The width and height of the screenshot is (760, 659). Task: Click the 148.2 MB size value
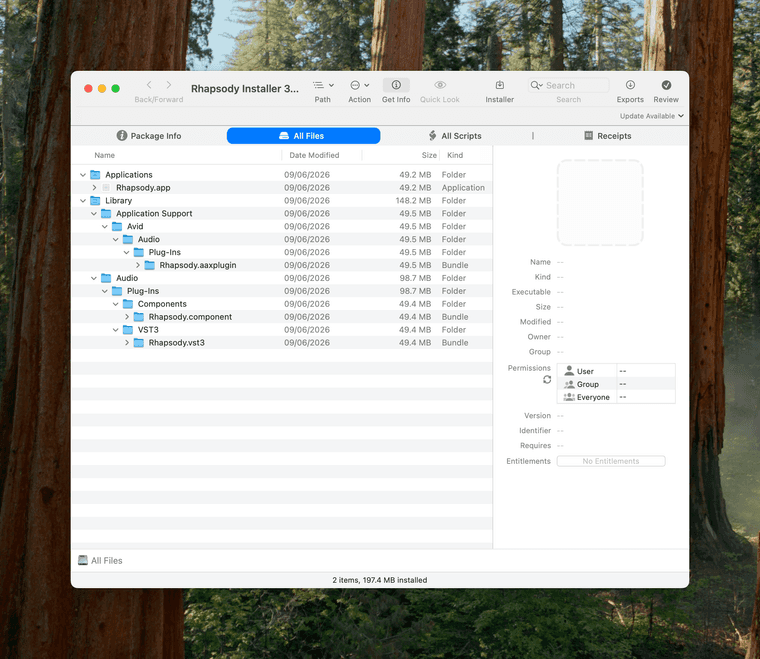click(x=413, y=201)
